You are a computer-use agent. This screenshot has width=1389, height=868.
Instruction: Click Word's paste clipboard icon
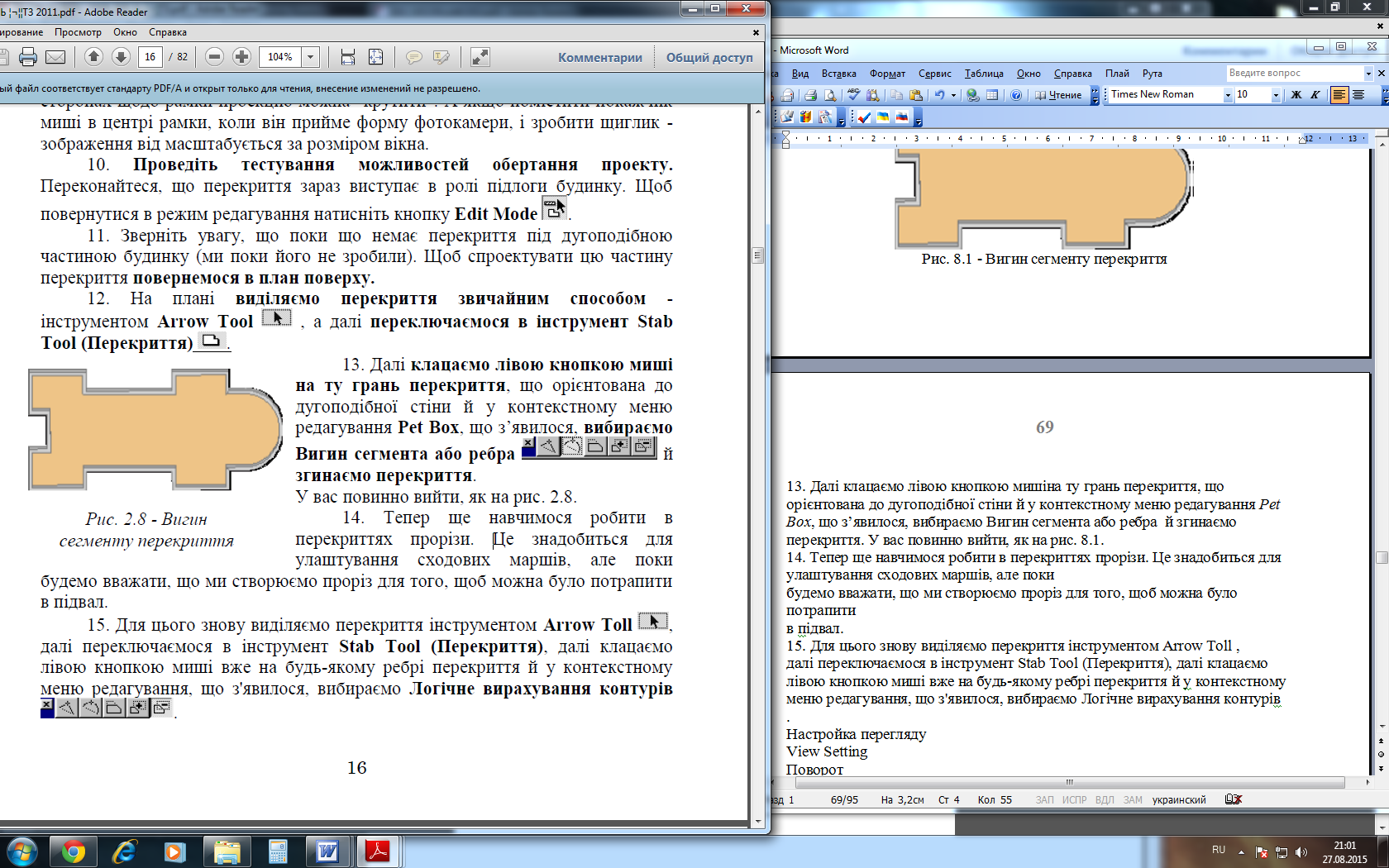[916, 95]
